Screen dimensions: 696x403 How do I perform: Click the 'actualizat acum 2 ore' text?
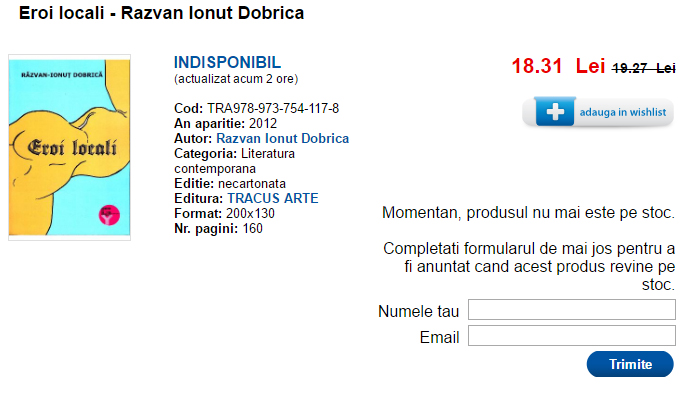[x=236, y=78]
